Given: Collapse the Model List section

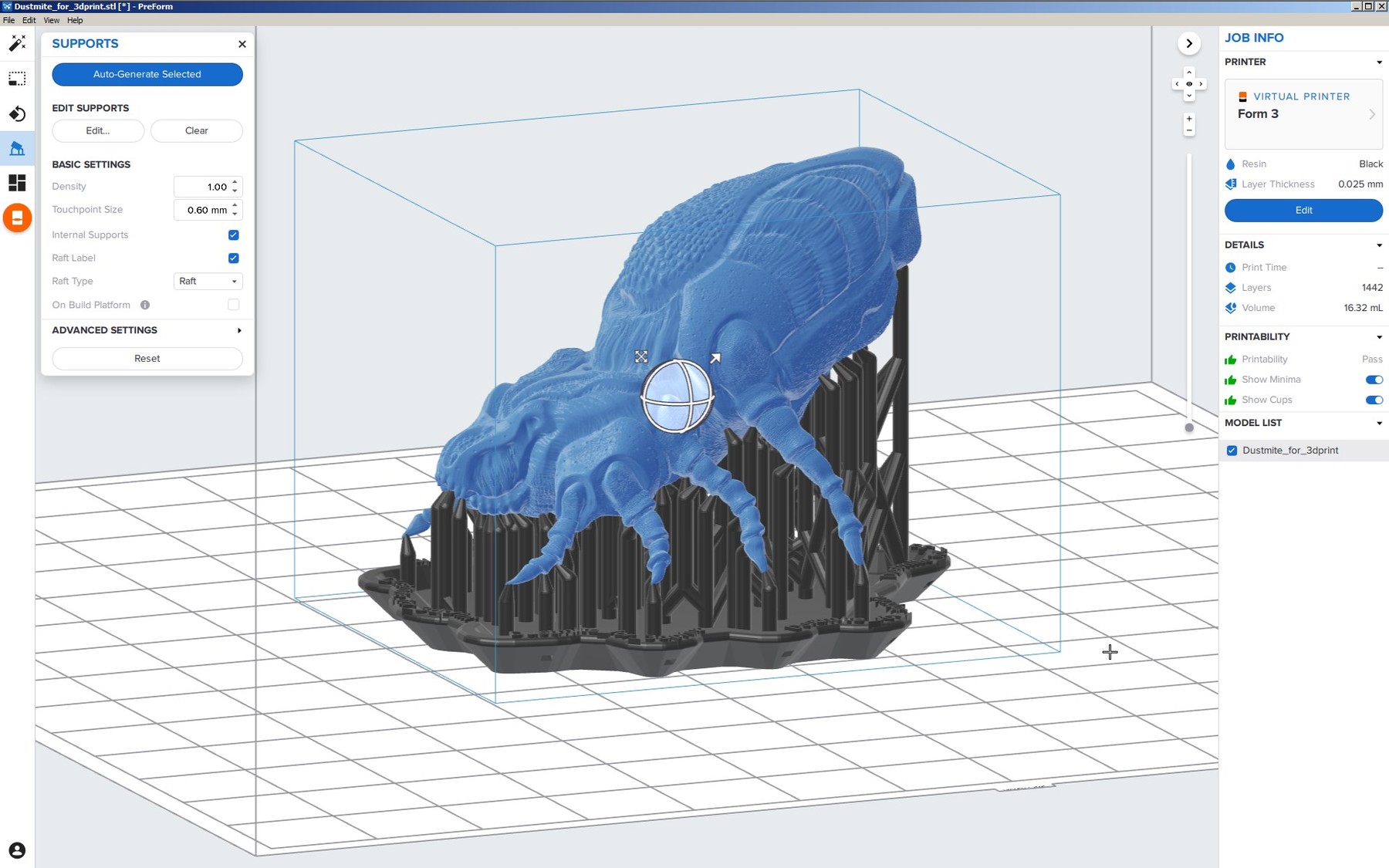Looking at the screenshot, I should (1379, 424).
